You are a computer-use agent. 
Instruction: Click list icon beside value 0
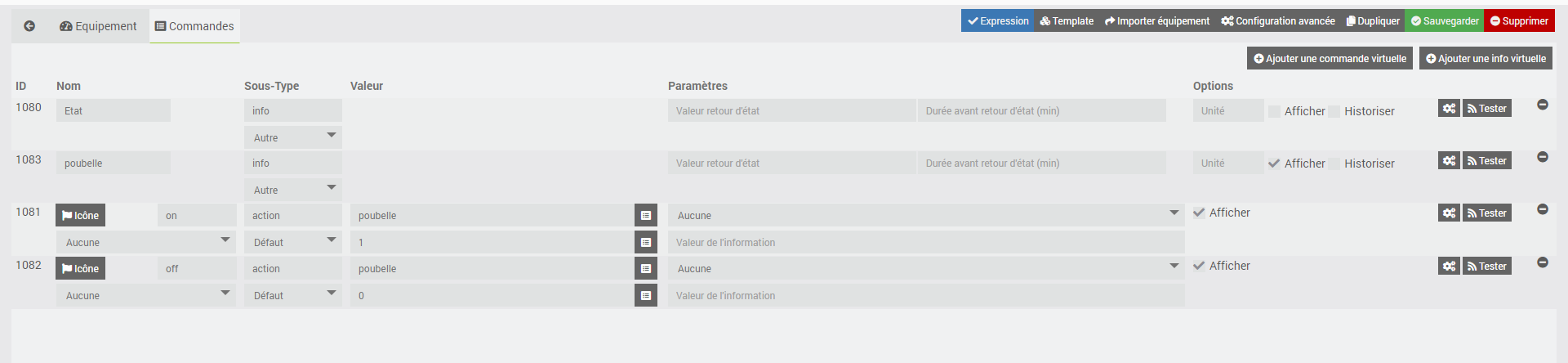646,296
